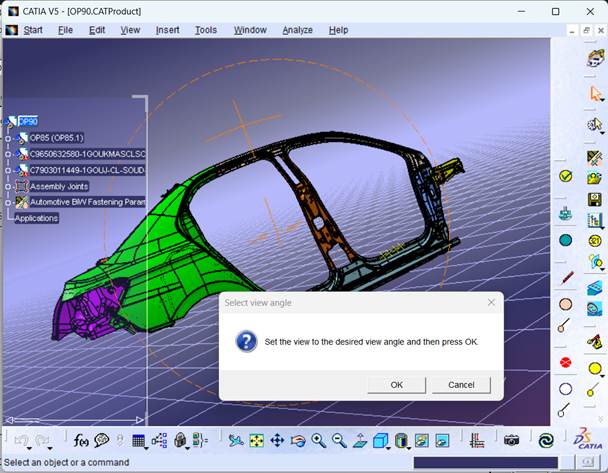The width and height of the screenshot is (608, 473).
Task: Select the Rotate view tool
Action: (x=298, y=441)
